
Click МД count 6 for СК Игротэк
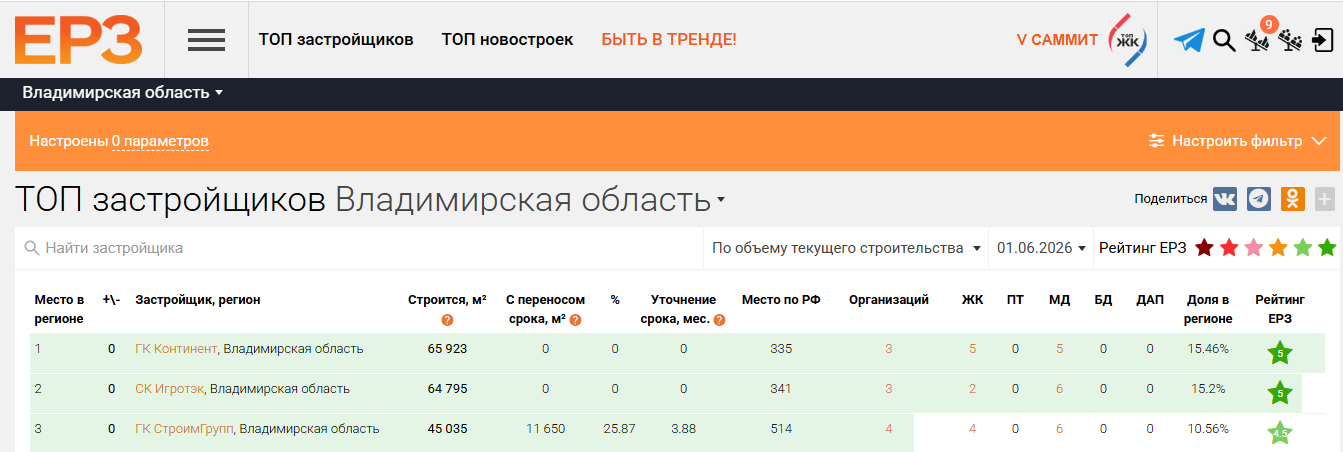[x=1060, y=389]
